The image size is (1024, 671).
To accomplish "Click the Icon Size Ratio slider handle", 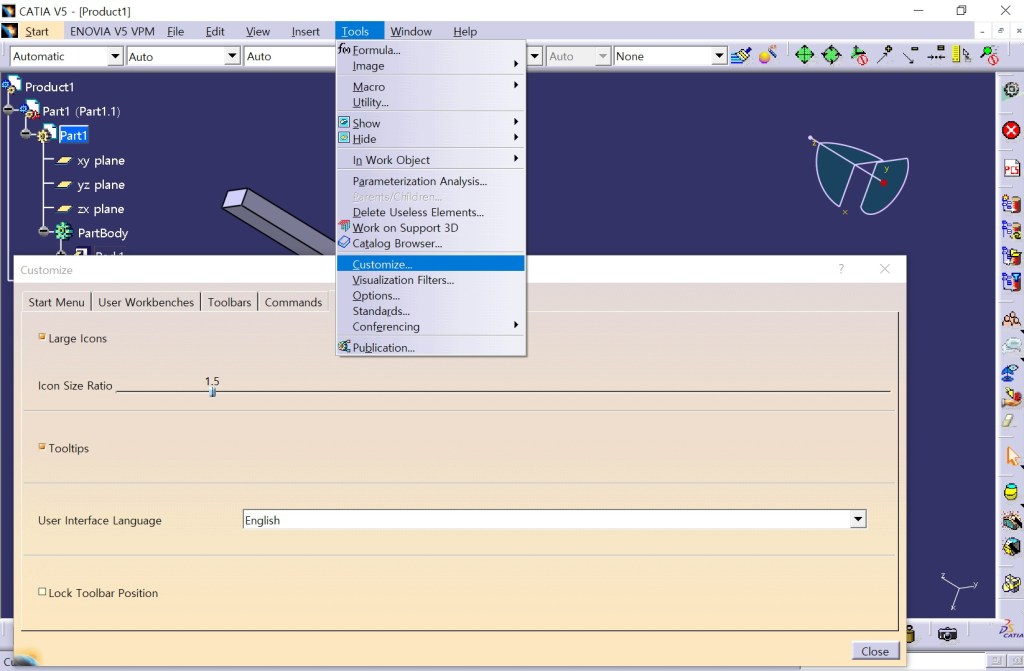I will click(212, 392).
